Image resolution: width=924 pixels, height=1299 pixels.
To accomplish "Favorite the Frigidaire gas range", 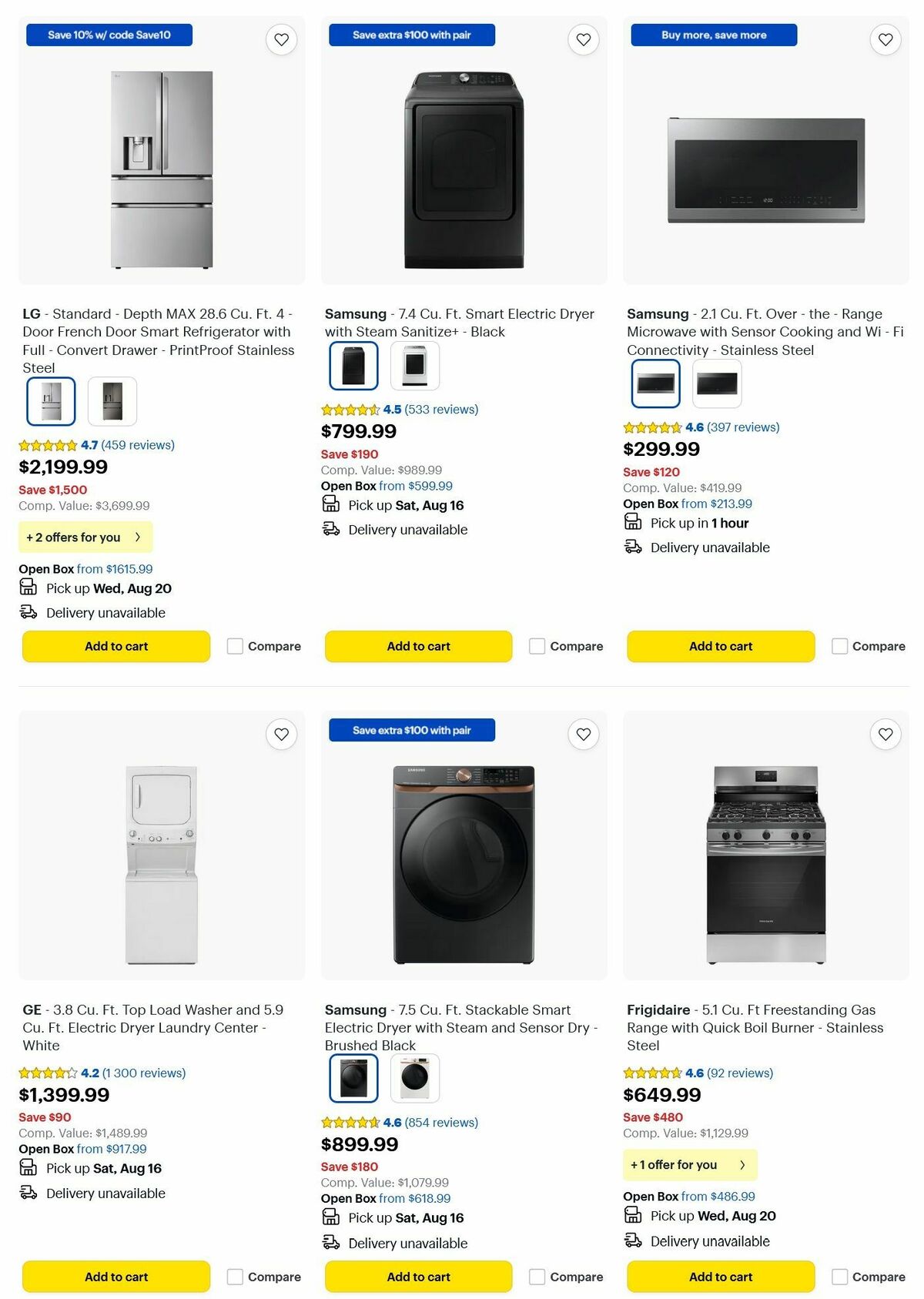I will click(x=885, y=734).
